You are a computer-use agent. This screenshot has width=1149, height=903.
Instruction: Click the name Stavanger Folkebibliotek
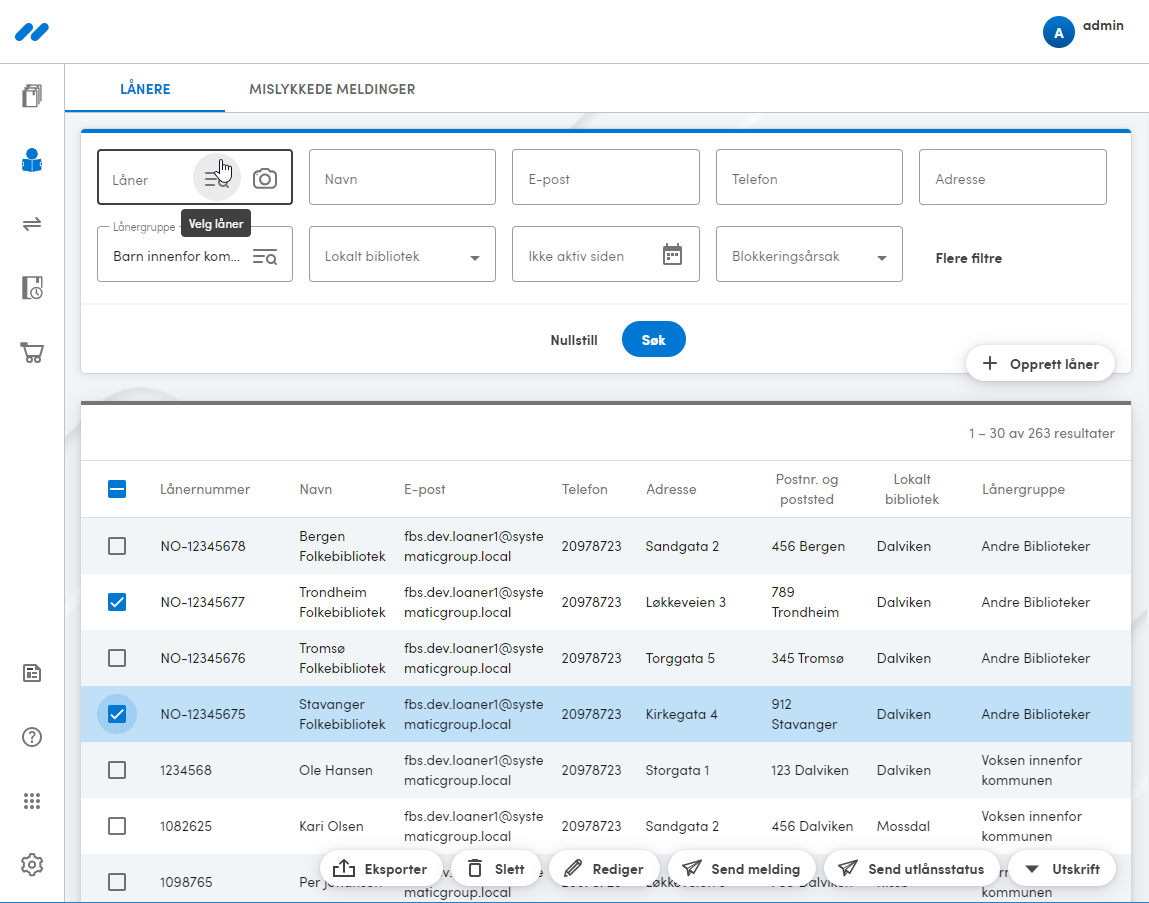[342, 714]
